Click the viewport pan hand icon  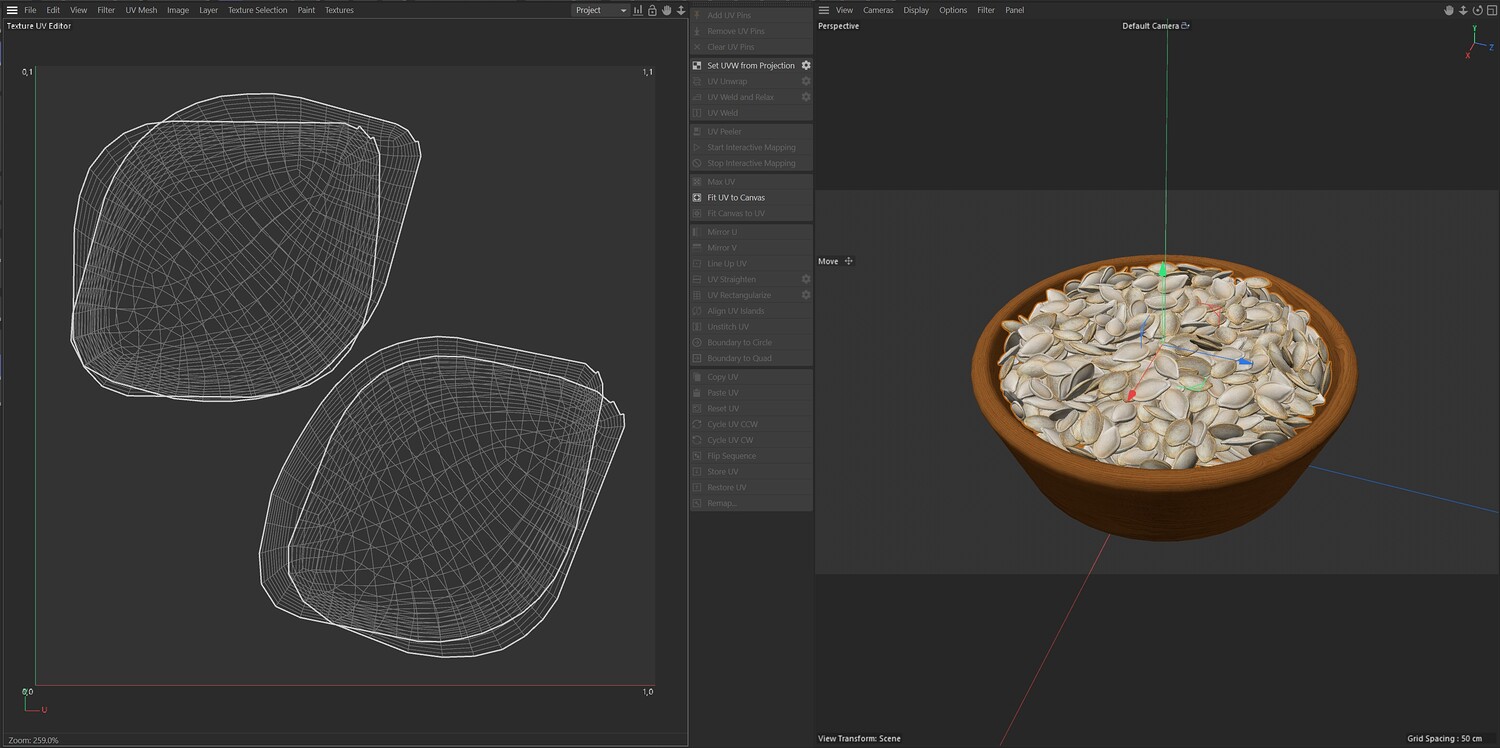(x=1449, y=10)
